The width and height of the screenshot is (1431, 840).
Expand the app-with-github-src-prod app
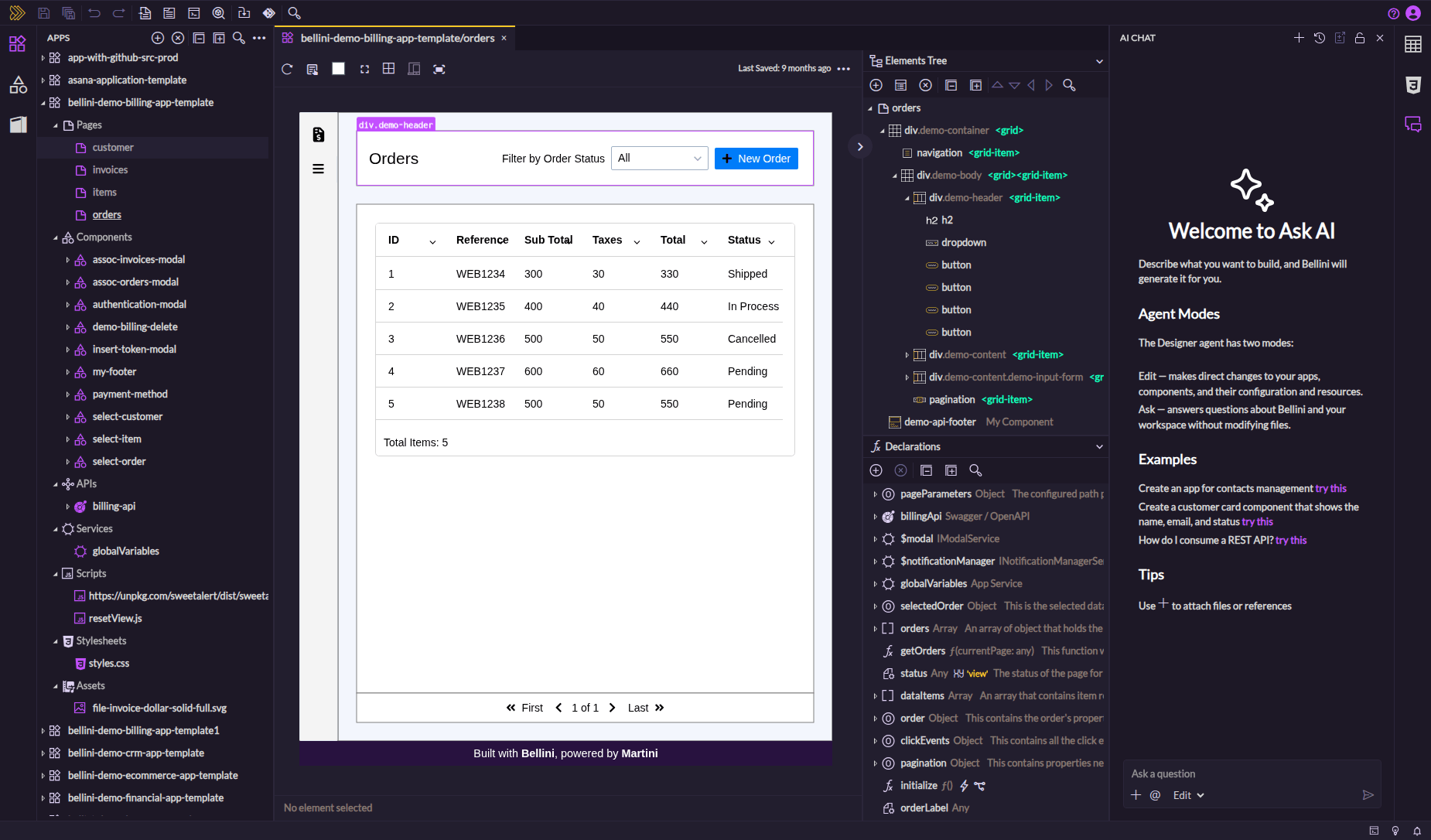click(43, 58)
